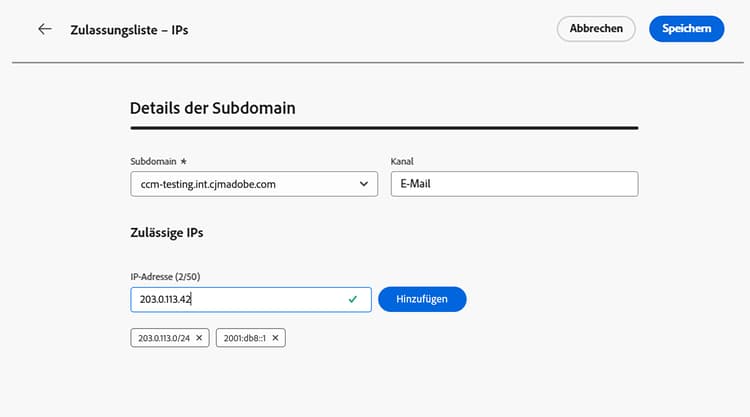Remove the 2001:db8::1 IP tag
This screenshot has width=750, height=417.
tap(275, 338)
